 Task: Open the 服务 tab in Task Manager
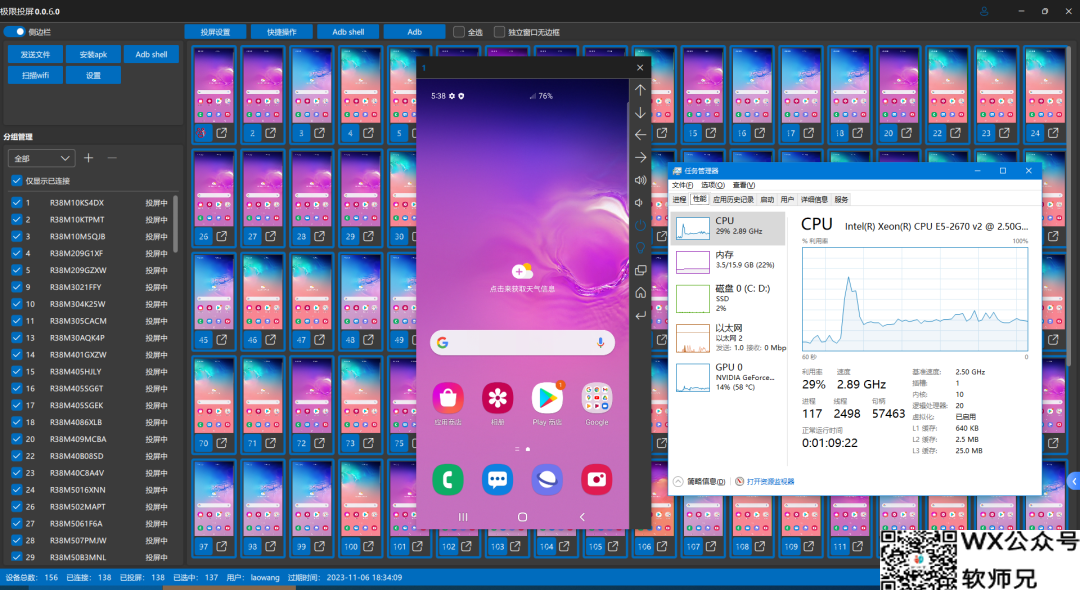pos(841,200)
